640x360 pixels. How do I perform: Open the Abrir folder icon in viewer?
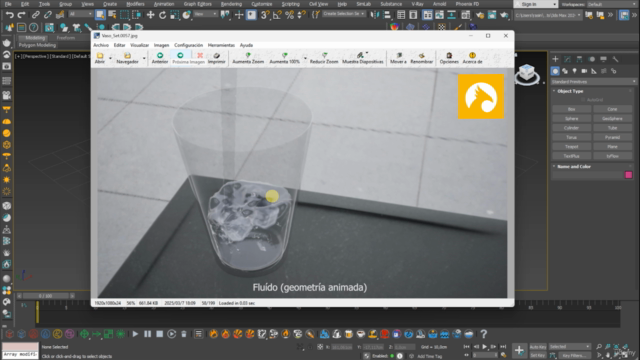pyautogui.click(x=100, y=58)
